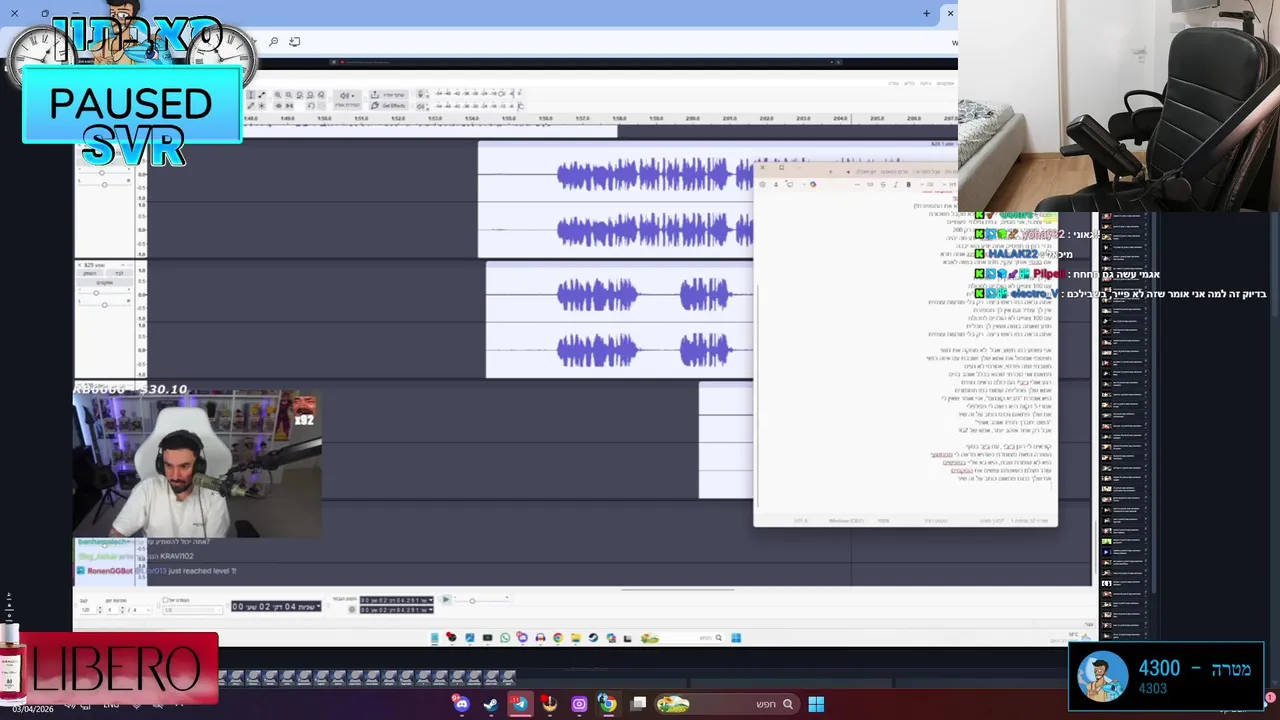The width and height of the screenshot is (1280, 720).
Task: Toggle Mute on the 825 ynet track
Action: coord(90,273)
